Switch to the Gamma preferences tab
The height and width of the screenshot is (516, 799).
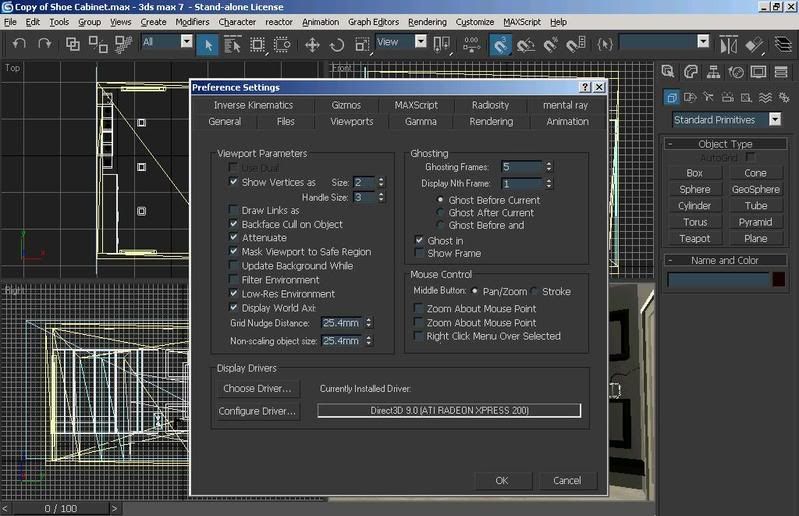click(420, 121)
